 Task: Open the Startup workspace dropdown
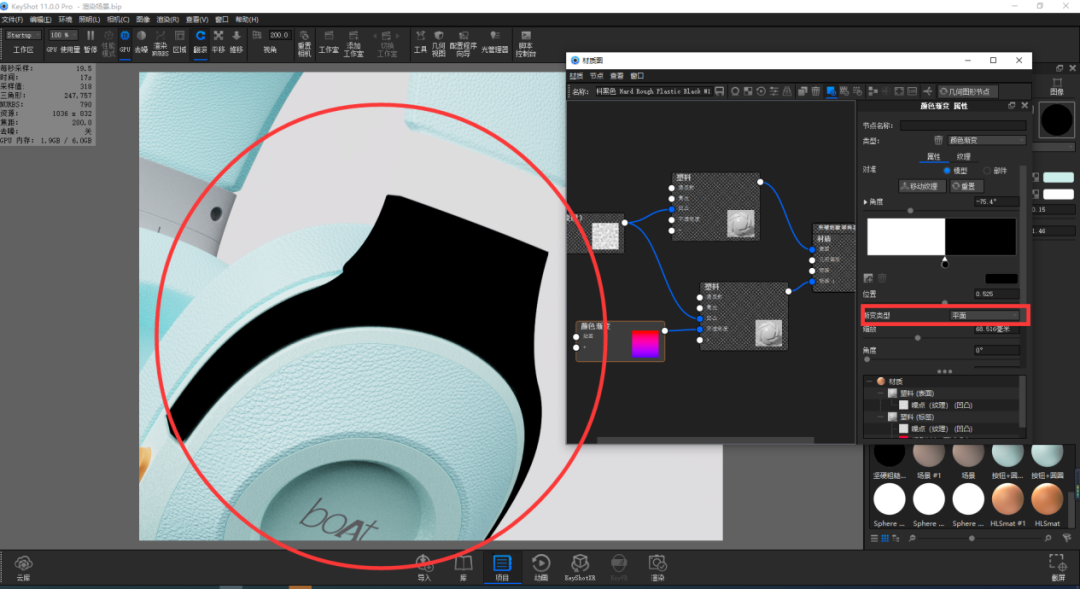pyautogui.click(x=23, y=34)
